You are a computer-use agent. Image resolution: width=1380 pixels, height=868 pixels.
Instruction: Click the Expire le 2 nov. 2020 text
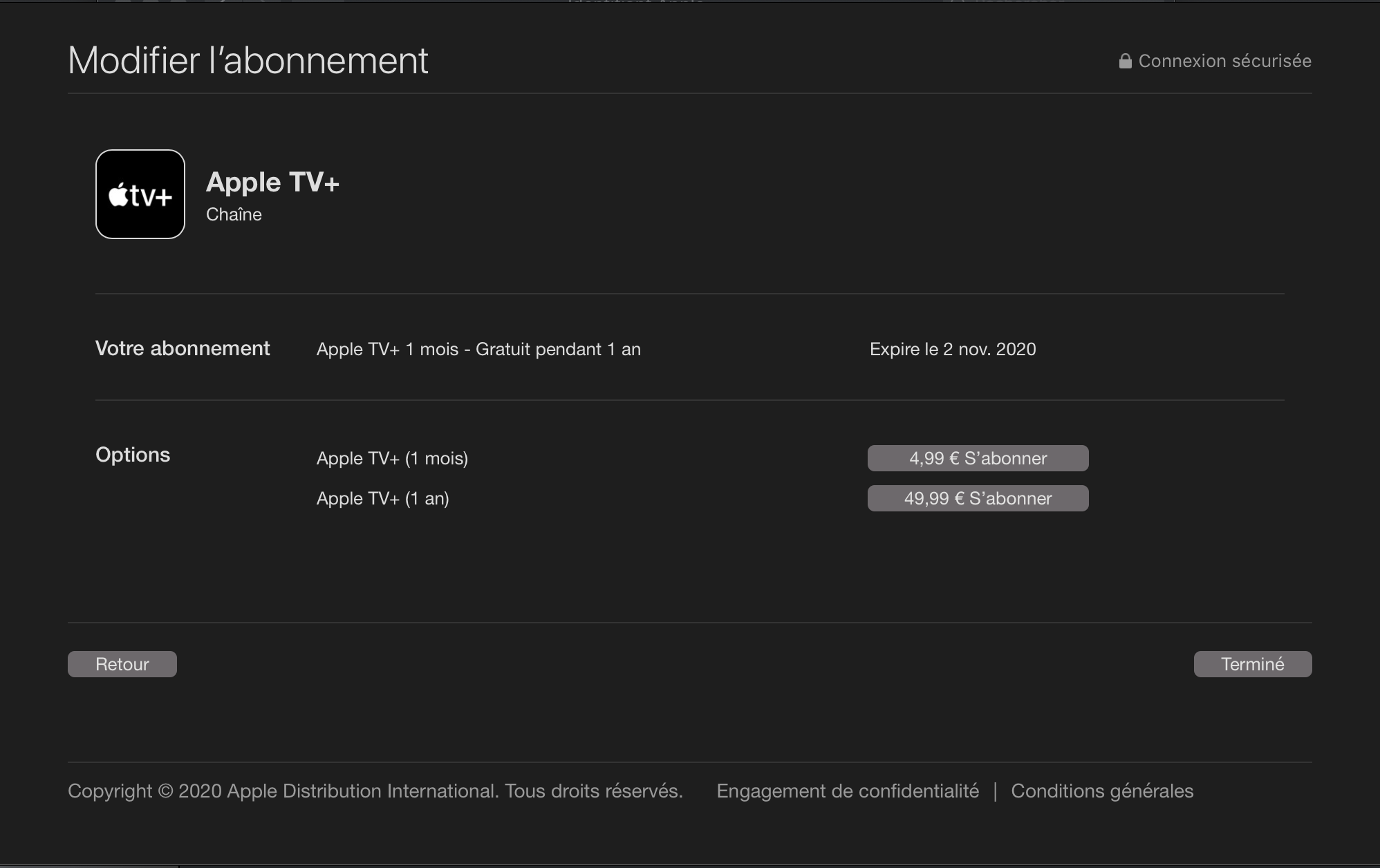pos(953,349)
